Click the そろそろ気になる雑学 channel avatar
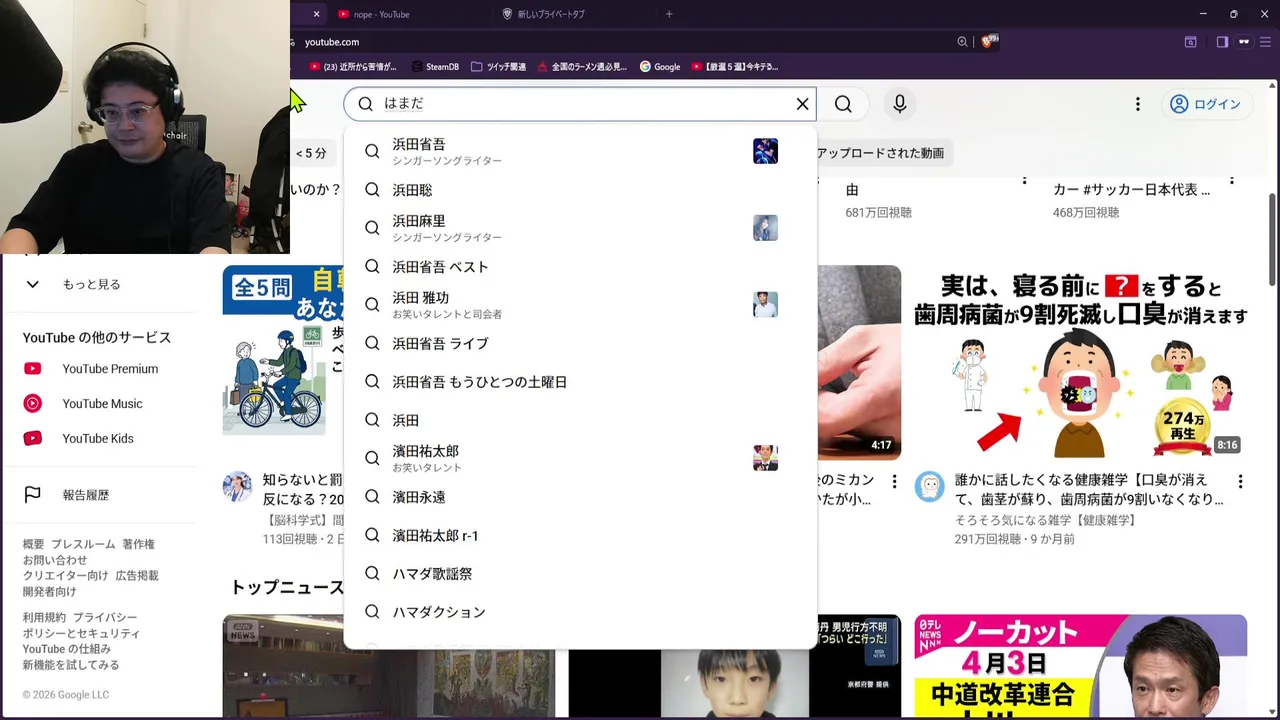Image resolution: width=1280 pixels, height=720 pixels. (x=930, y=487)
